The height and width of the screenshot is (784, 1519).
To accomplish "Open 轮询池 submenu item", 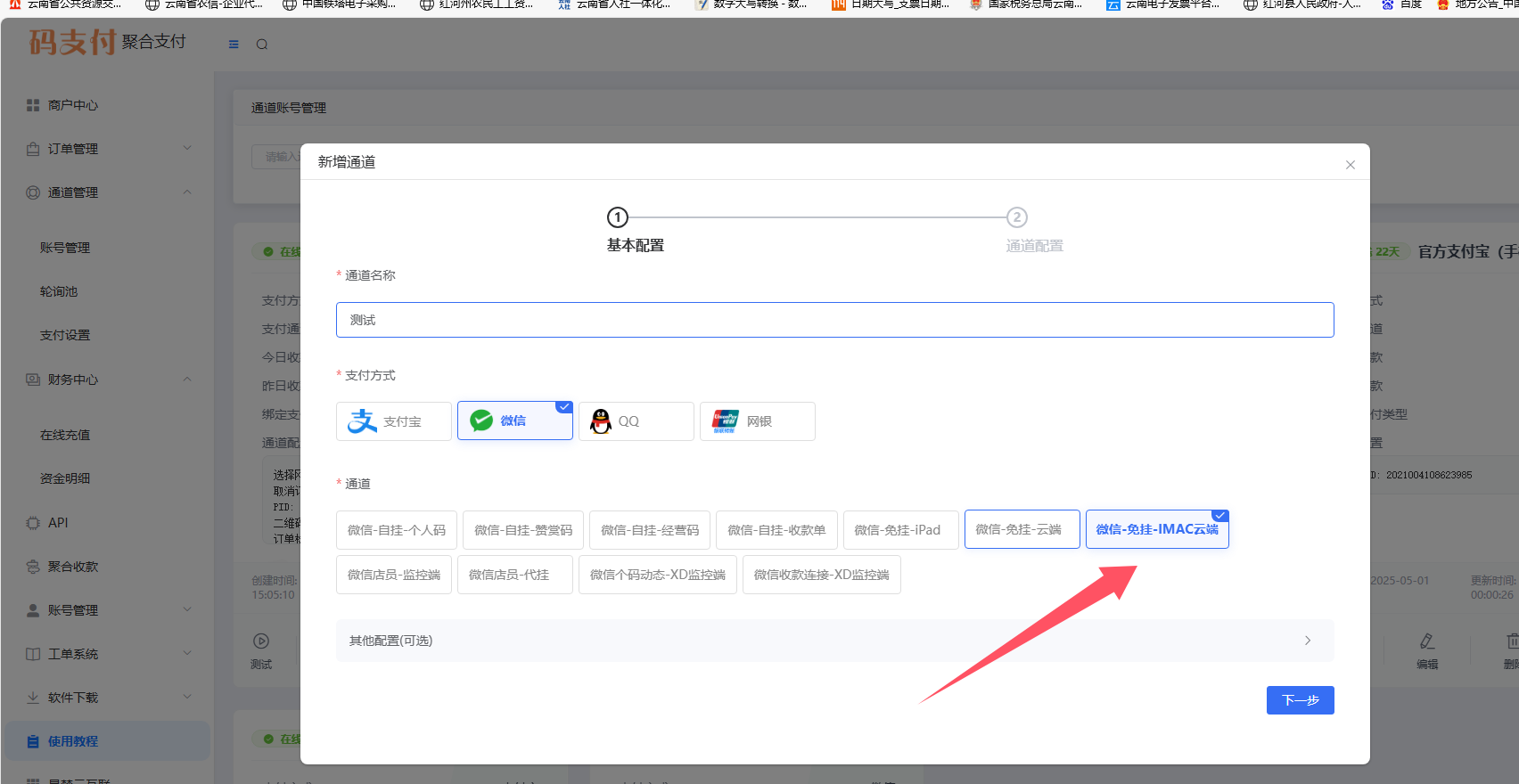I will click(x=59, y=291).
